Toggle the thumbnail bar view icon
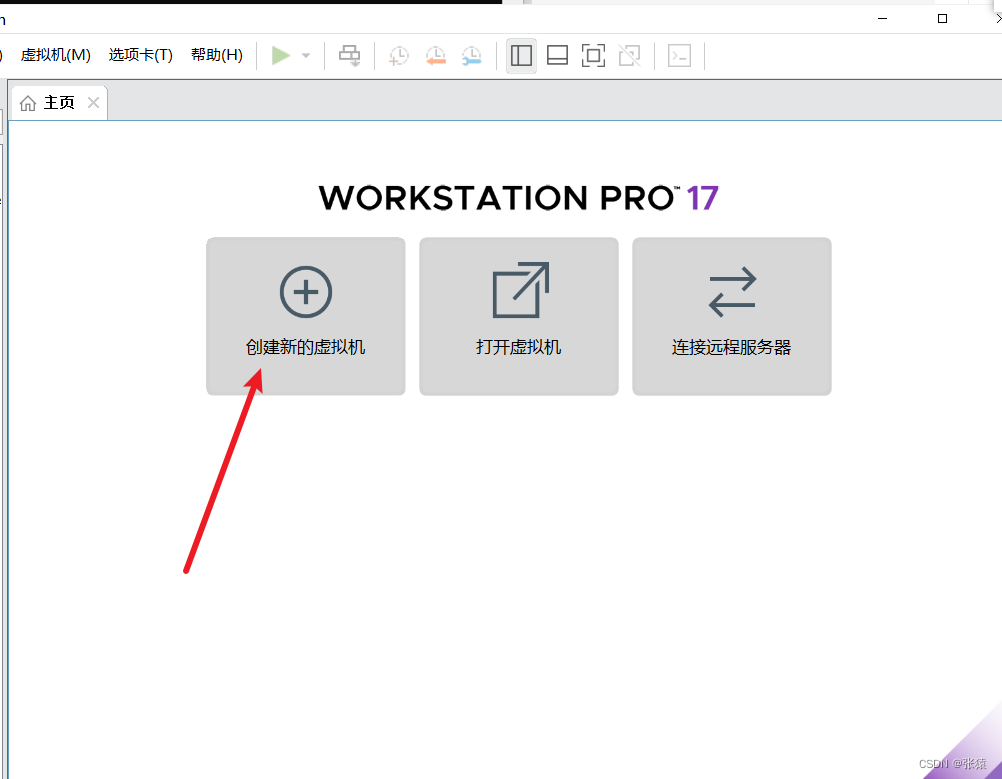Viewport: 1002px width, 779px height. click(x=557, y=56)
